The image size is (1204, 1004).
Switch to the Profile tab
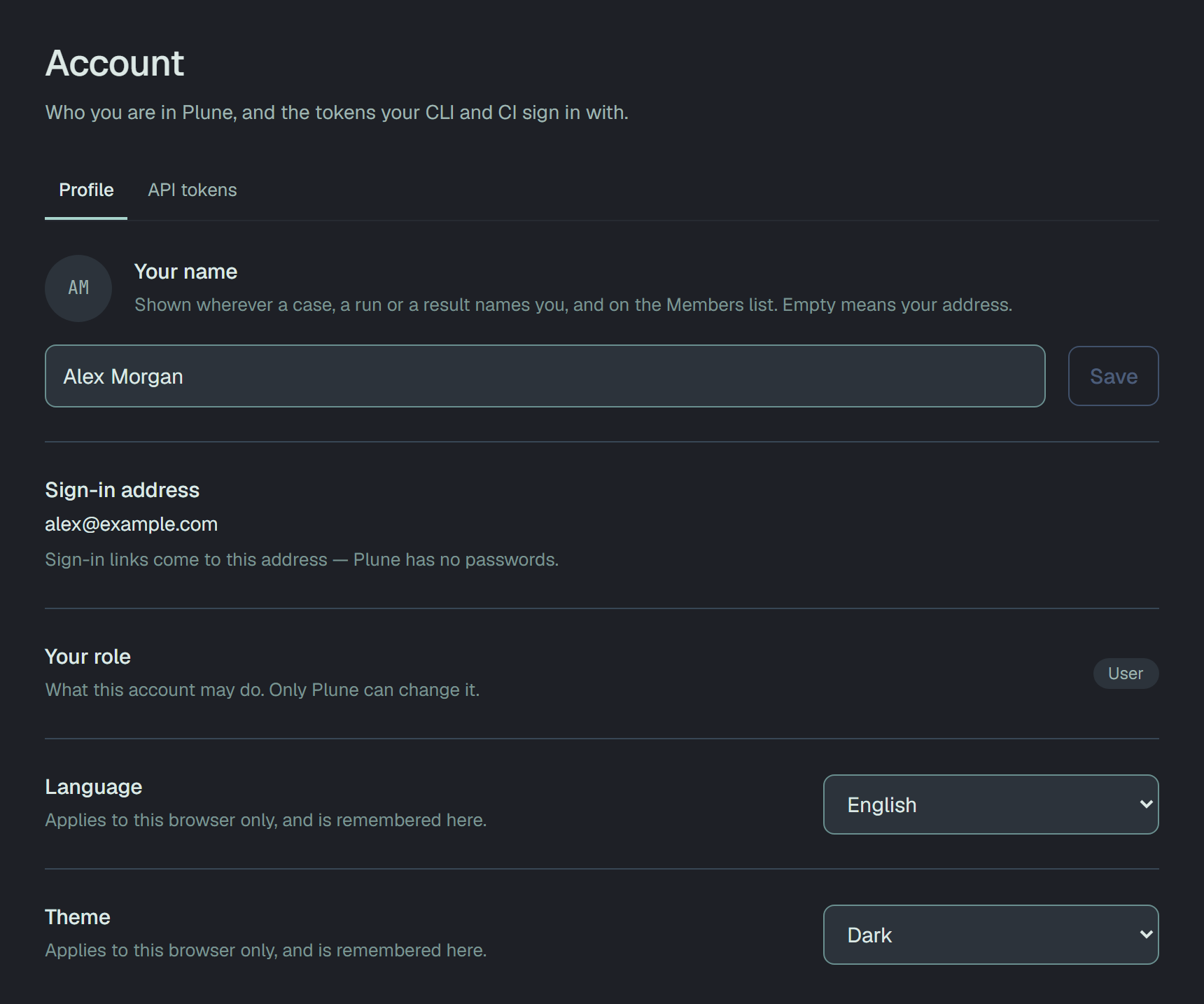click(86, 190)
